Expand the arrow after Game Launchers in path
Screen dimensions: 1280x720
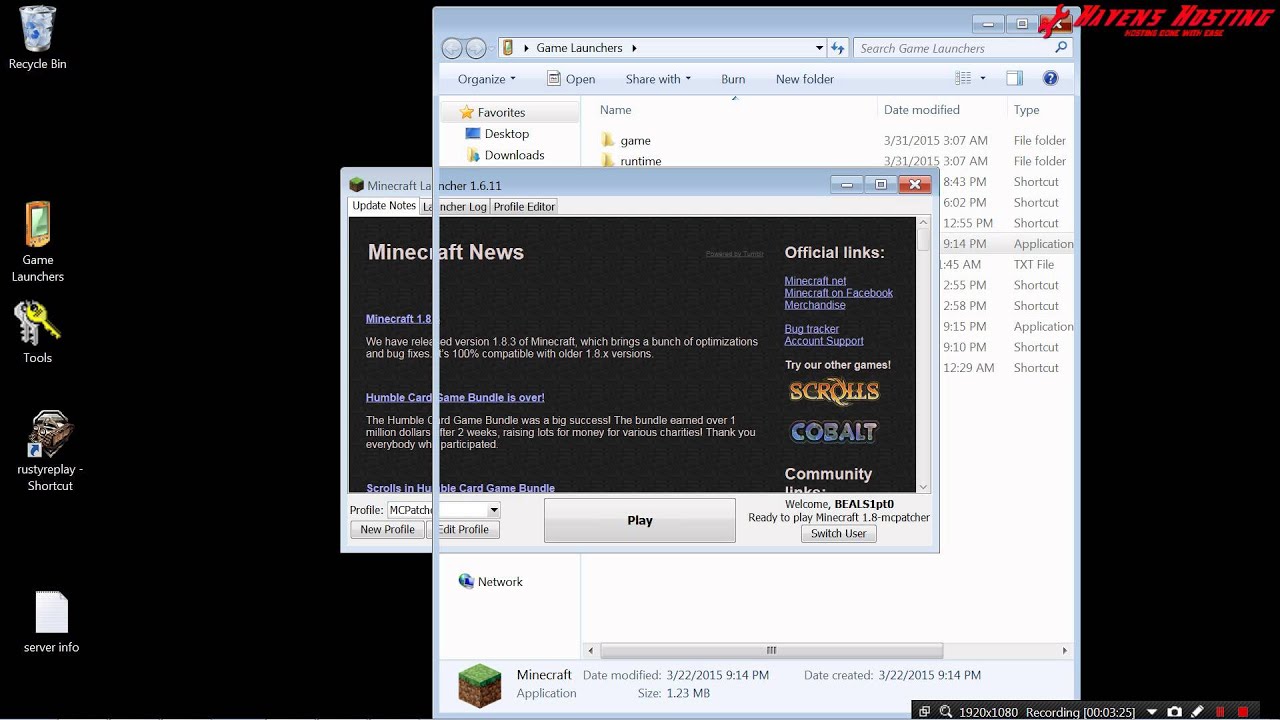[x=634, y=48]
